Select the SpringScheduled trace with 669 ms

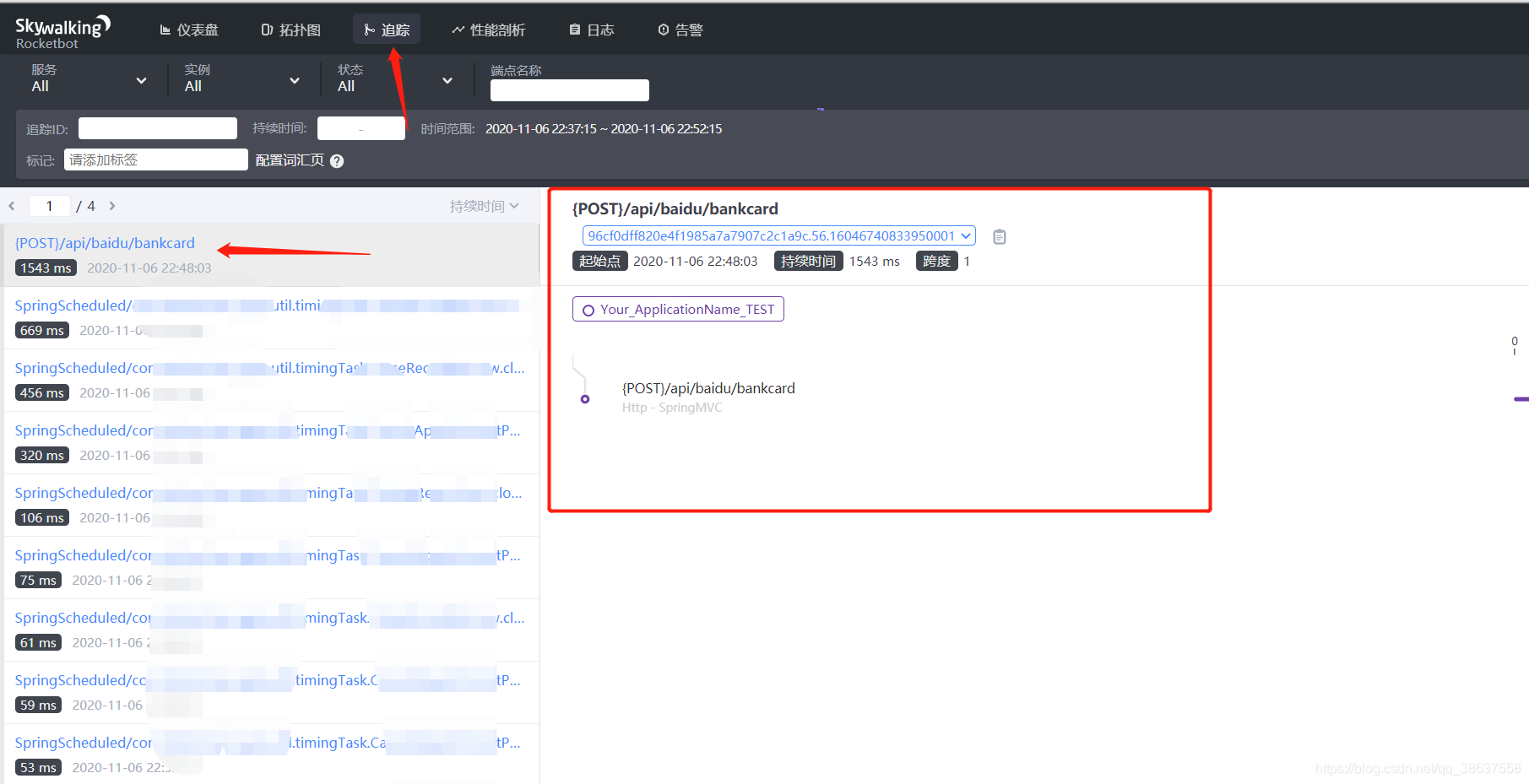click(272, 317)
